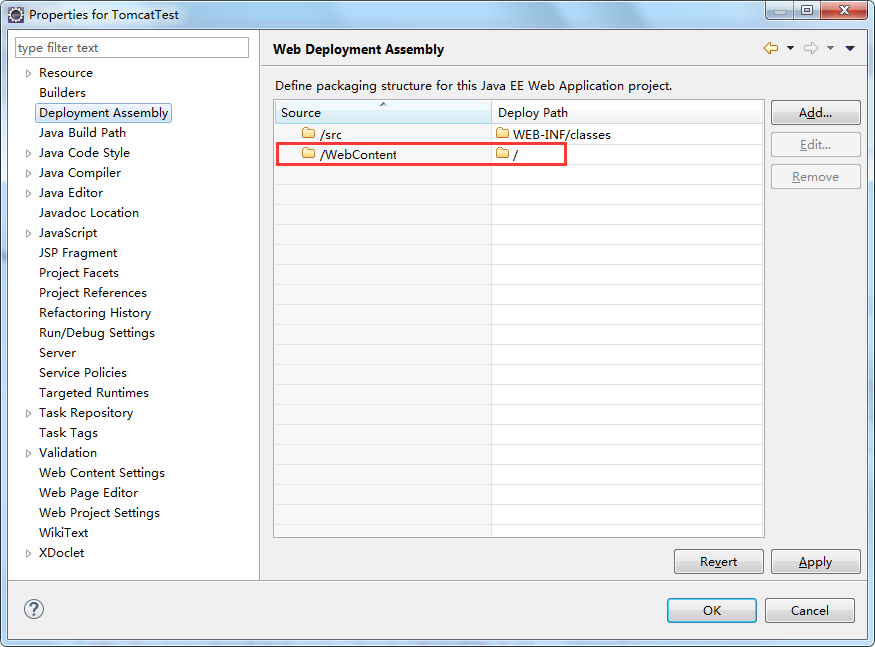
Task: Sort by the Source column header
Action: [383, 112]
